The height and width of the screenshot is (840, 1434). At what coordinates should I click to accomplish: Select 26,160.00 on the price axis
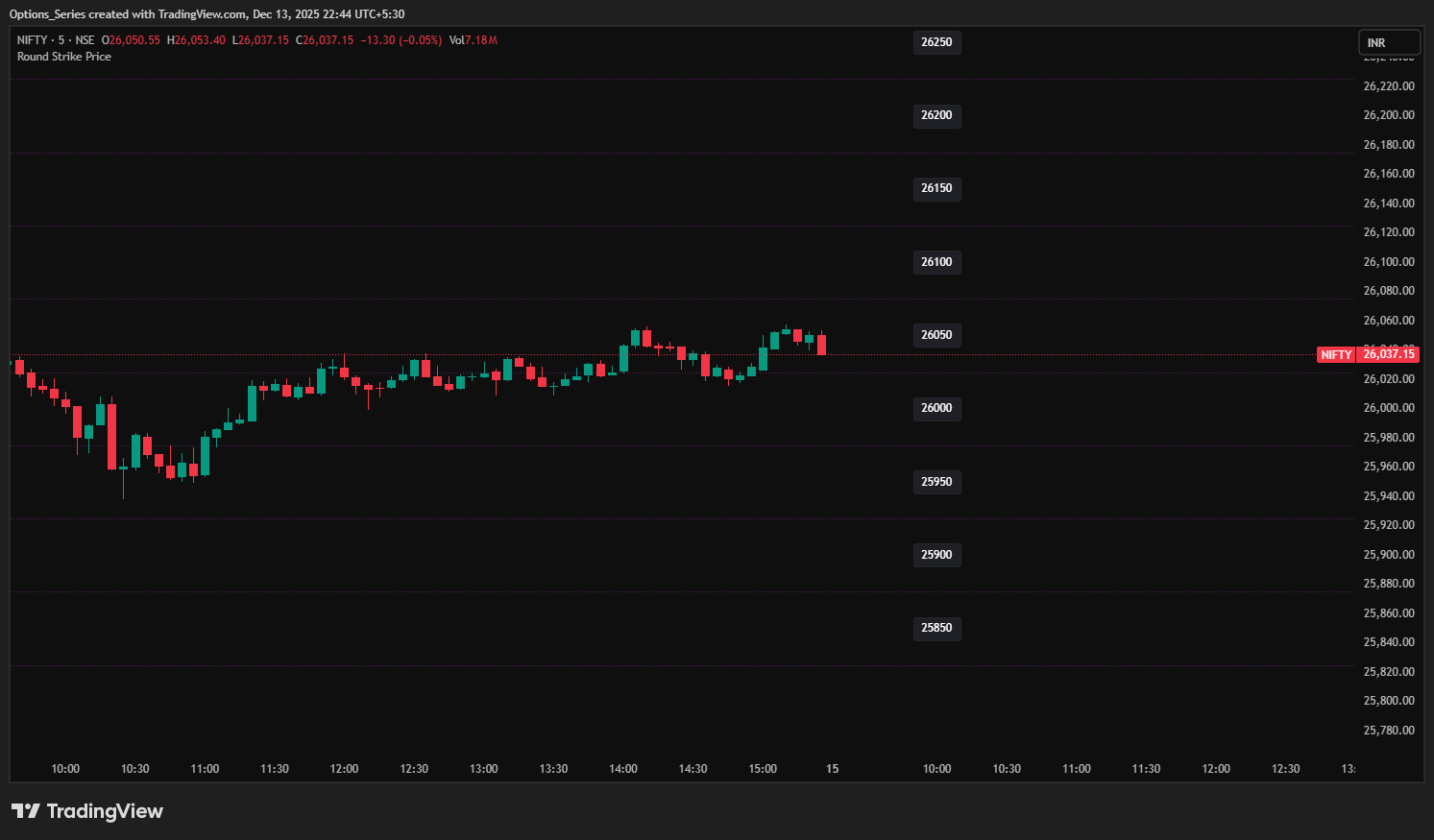(1389, 174)
